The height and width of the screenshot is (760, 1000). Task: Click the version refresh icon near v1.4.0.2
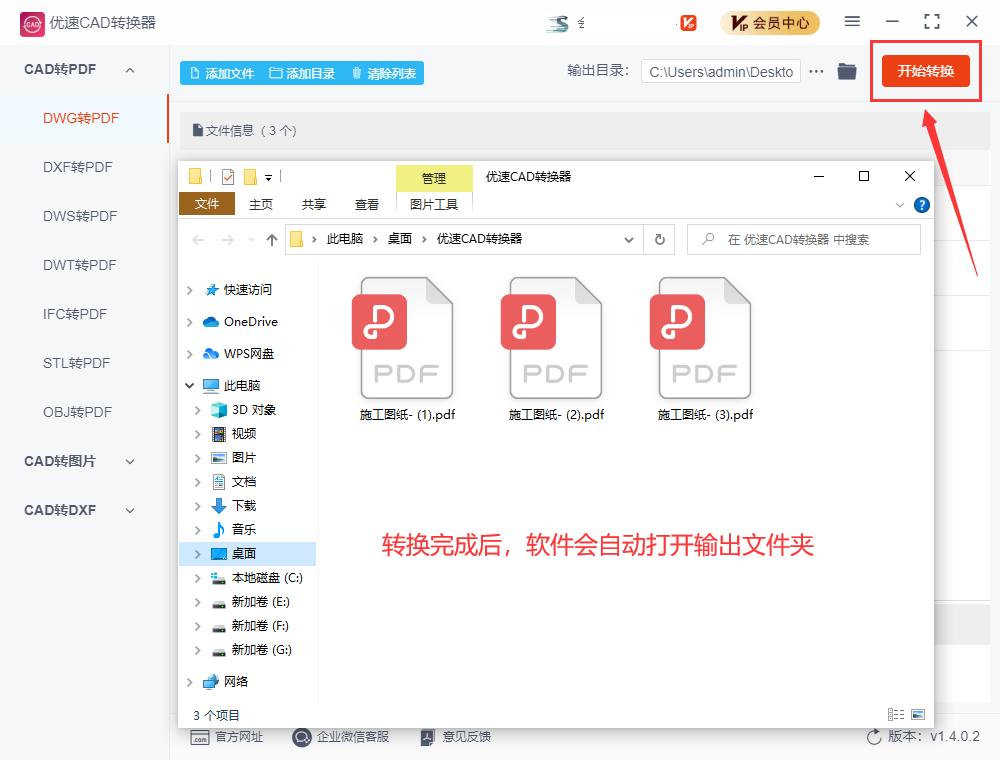pyautogui.click(x=873, y=737)
